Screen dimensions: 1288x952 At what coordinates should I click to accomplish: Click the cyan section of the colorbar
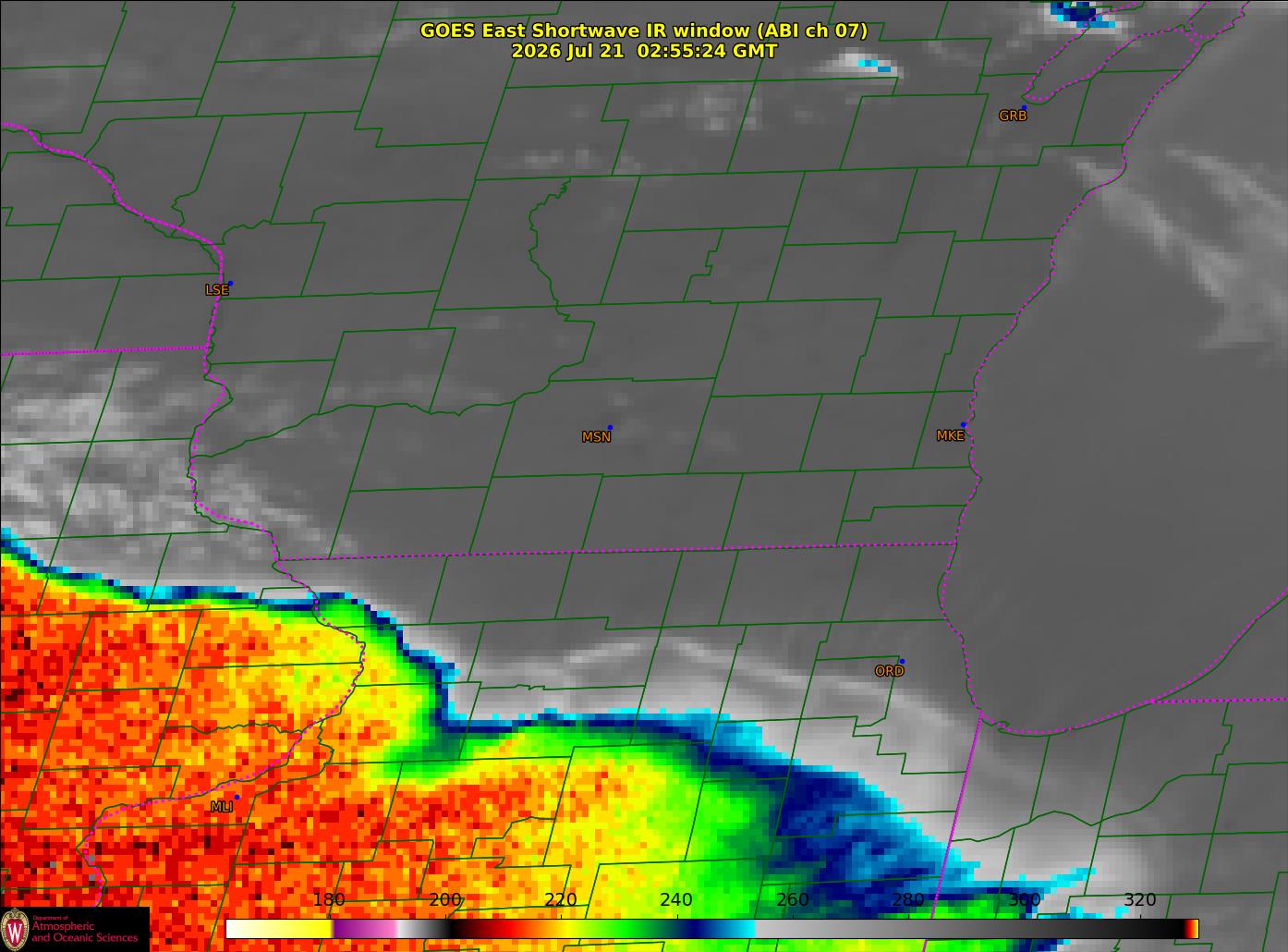[x=739, y=929]
